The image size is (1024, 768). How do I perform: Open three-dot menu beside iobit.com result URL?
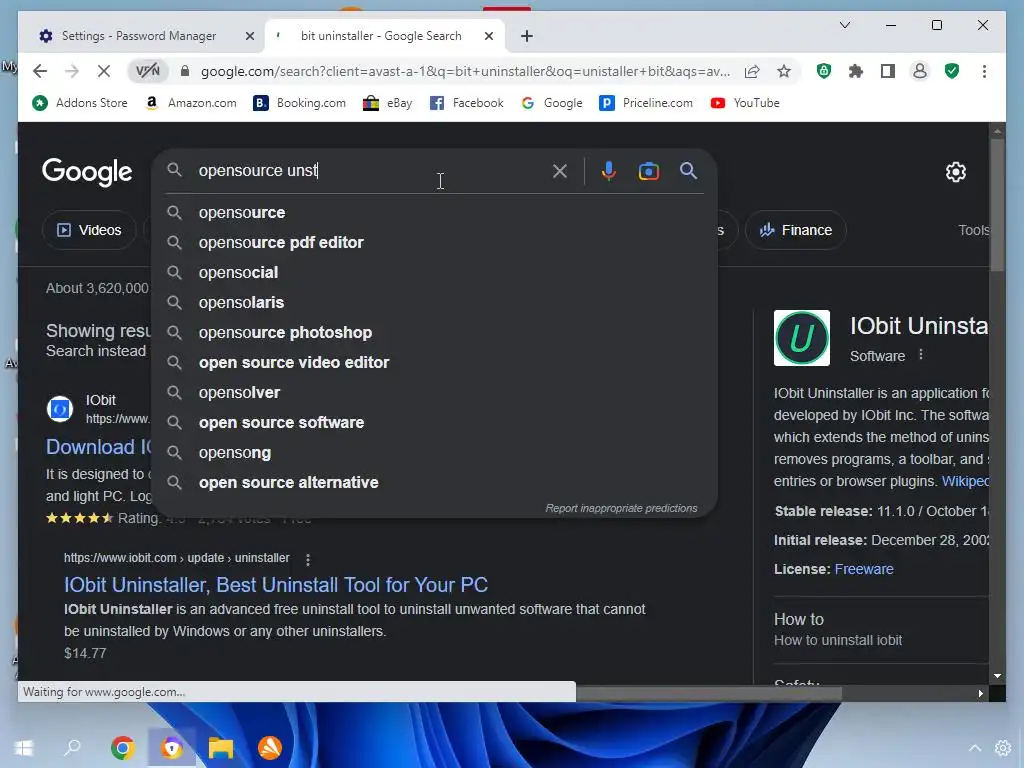coord(308,559)
